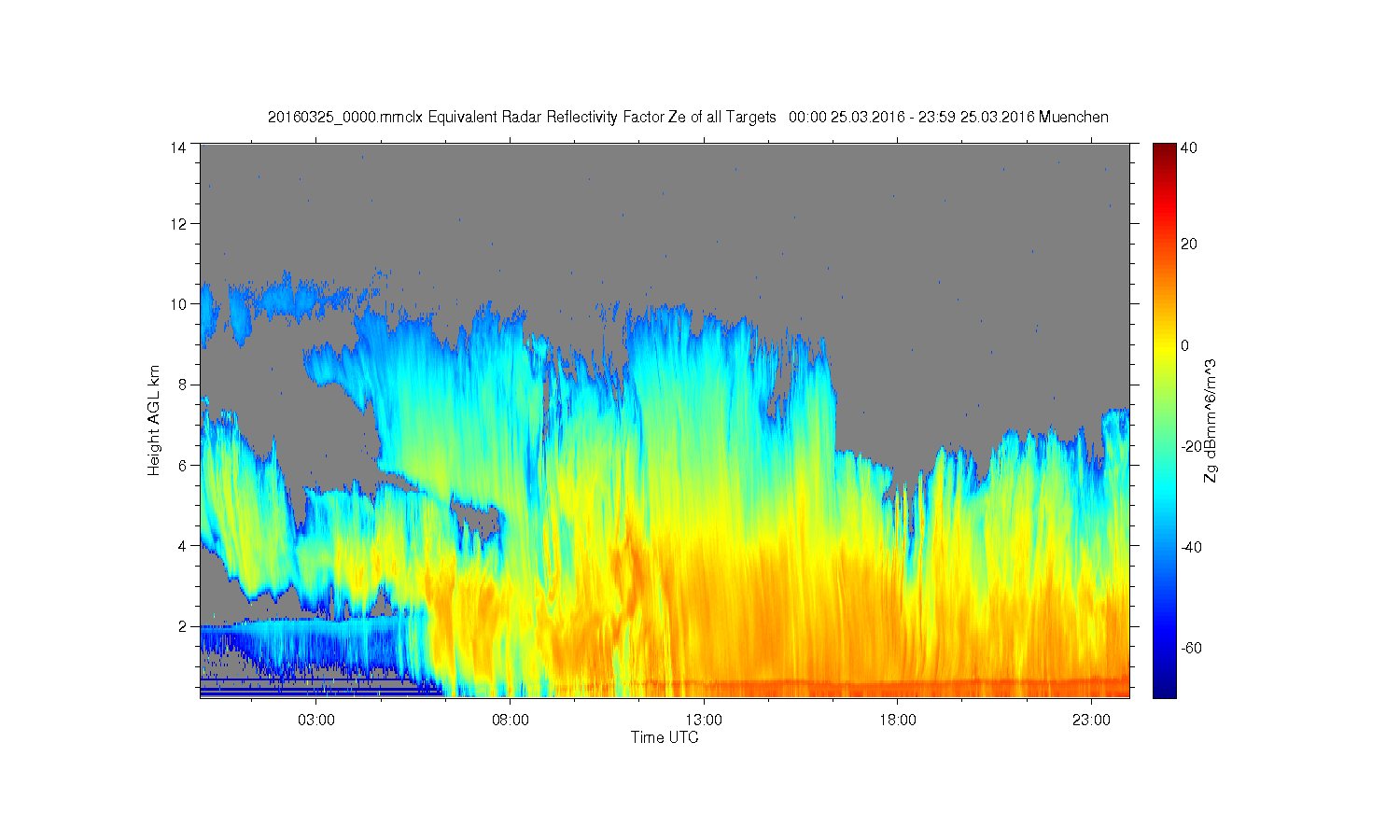This screenshot has height=840, width=1400.
Task: Click the dark red top of the colorbar
Action: pos(1163,149)
